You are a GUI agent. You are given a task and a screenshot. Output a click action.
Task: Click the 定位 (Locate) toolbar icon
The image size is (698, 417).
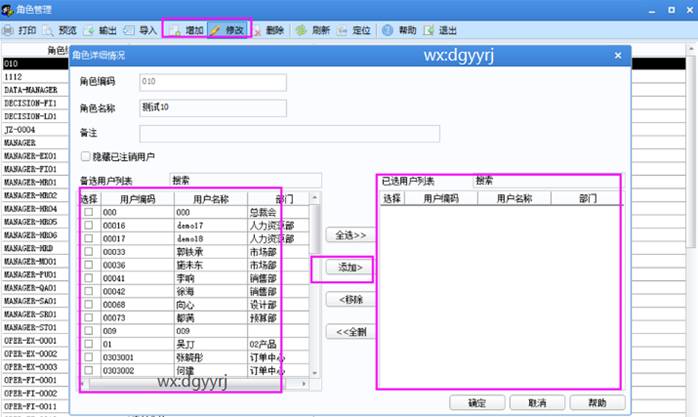[341, 30]
